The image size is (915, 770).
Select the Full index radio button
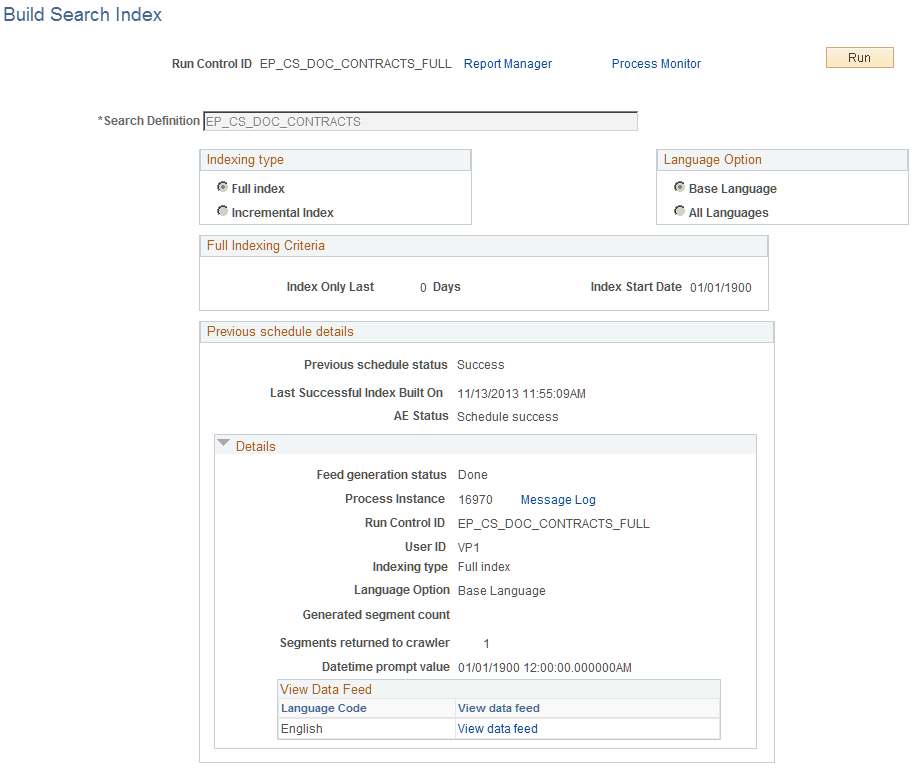222,186
